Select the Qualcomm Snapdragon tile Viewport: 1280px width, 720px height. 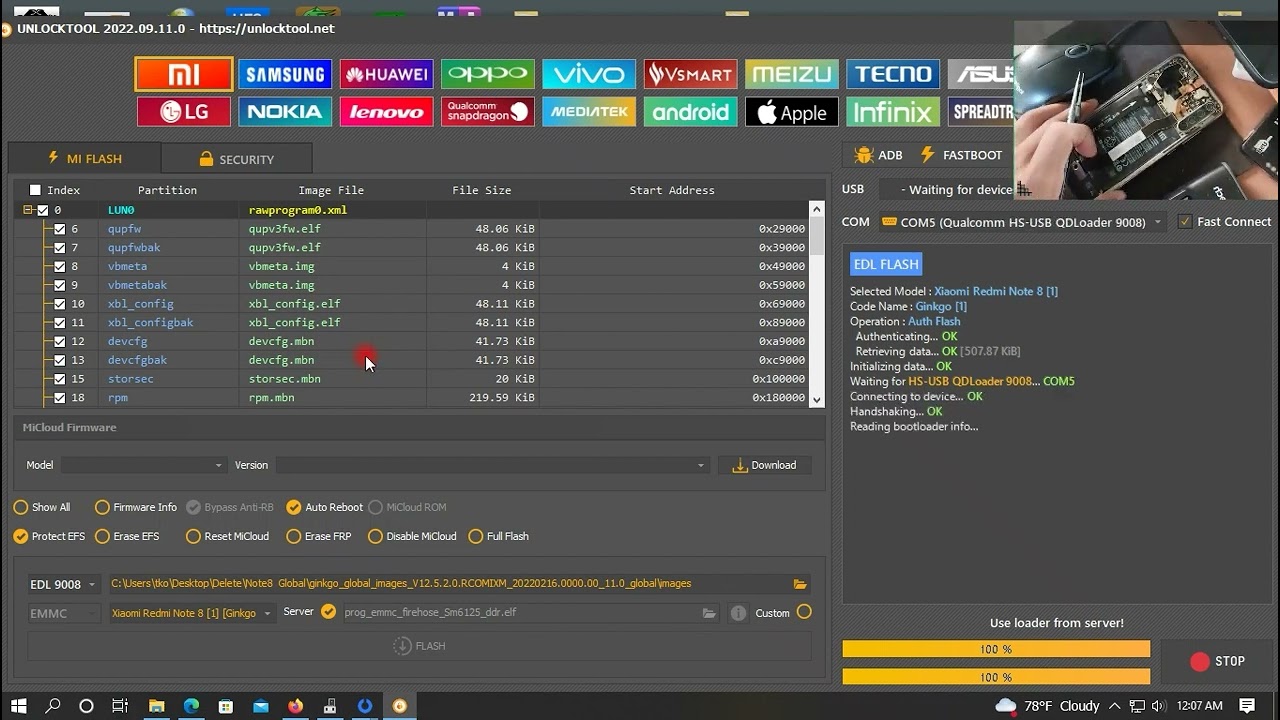488,112
